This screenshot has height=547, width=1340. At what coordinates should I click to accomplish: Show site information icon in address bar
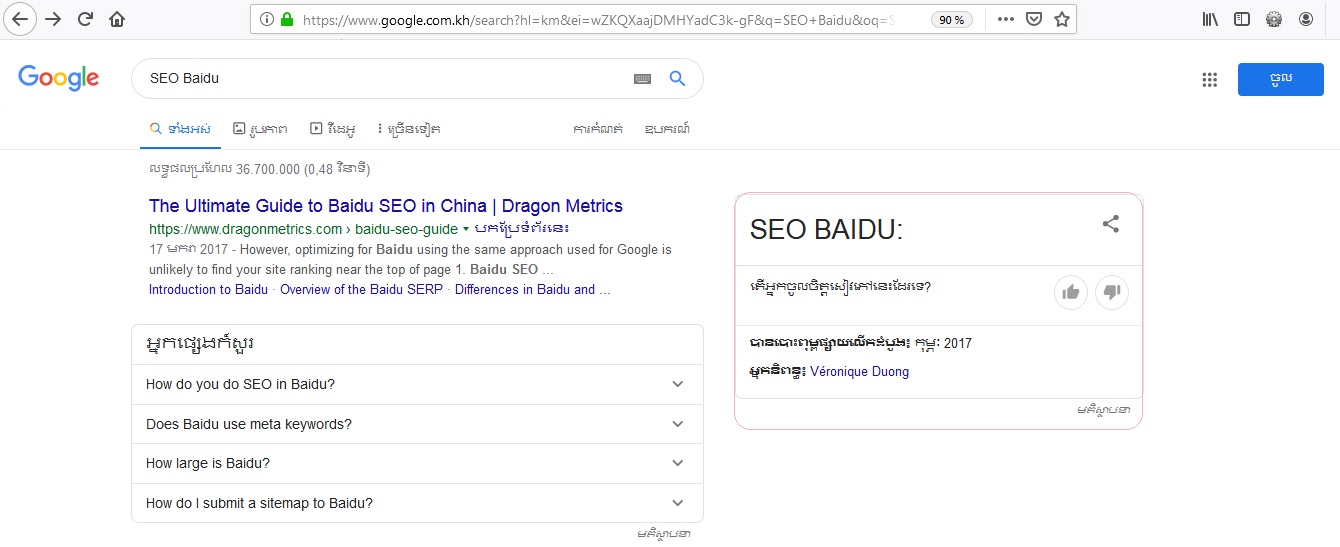pos(266,19)
